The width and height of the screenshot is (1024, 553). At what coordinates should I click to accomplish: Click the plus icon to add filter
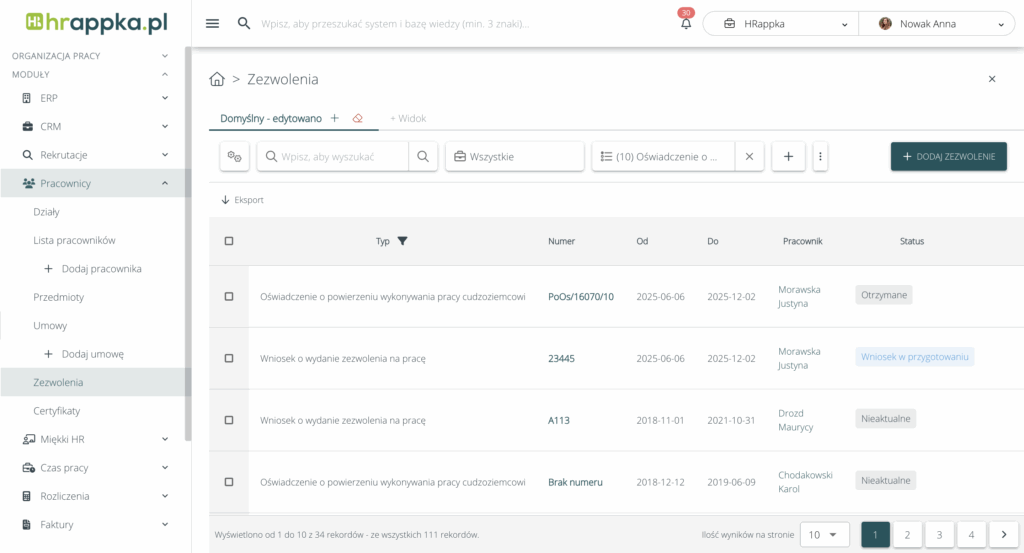point(788,156)
